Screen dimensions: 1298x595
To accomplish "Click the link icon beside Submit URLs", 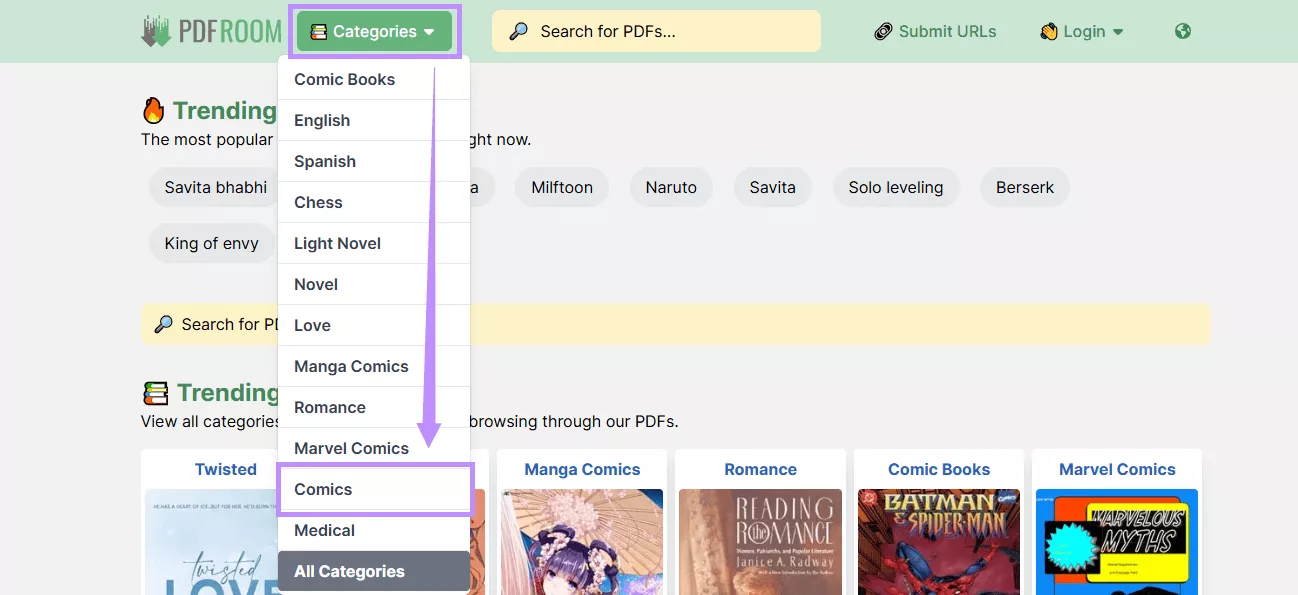I will coord(883,31).
